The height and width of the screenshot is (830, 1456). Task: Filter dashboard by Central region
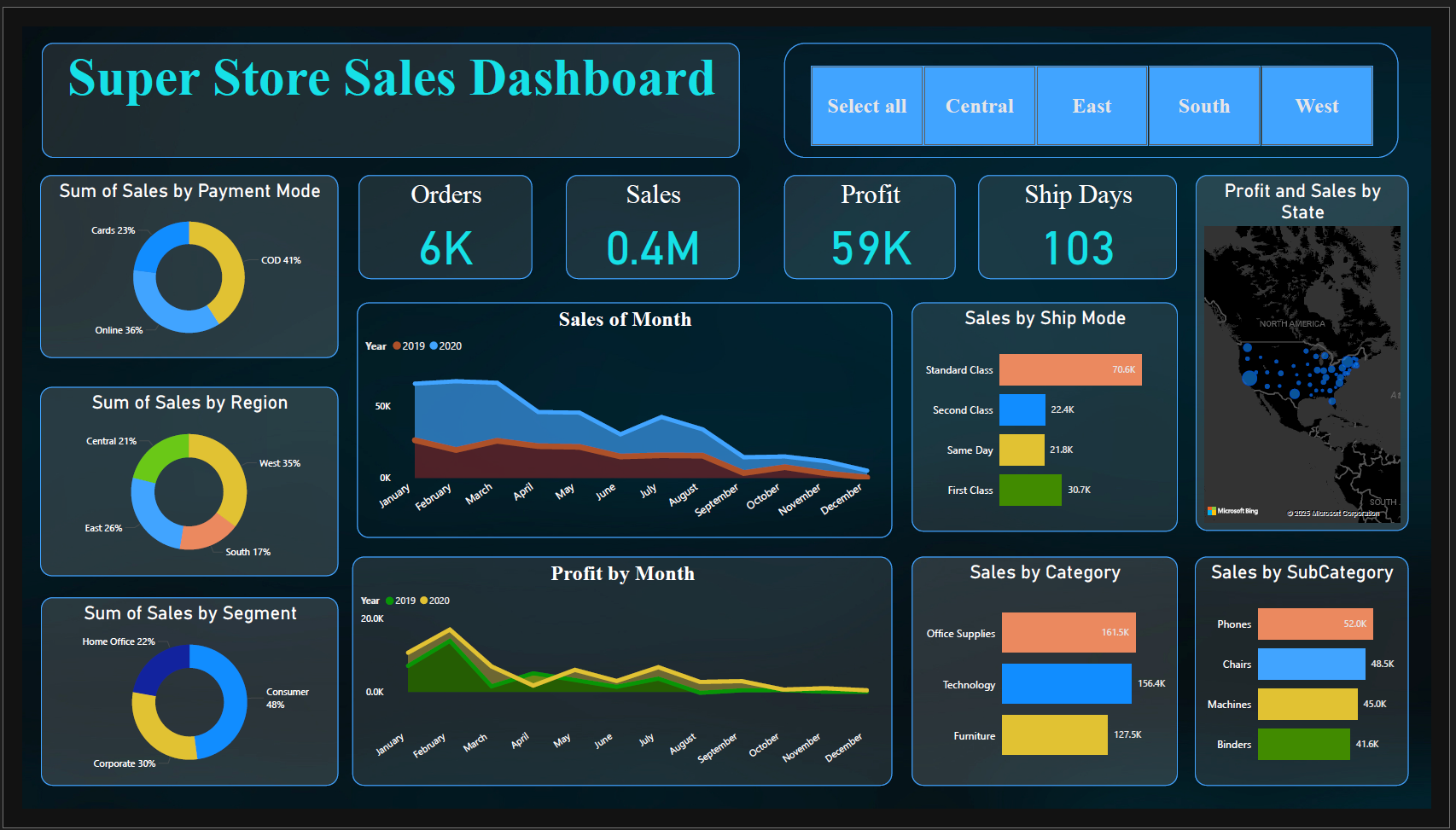[x=979, y=105]
